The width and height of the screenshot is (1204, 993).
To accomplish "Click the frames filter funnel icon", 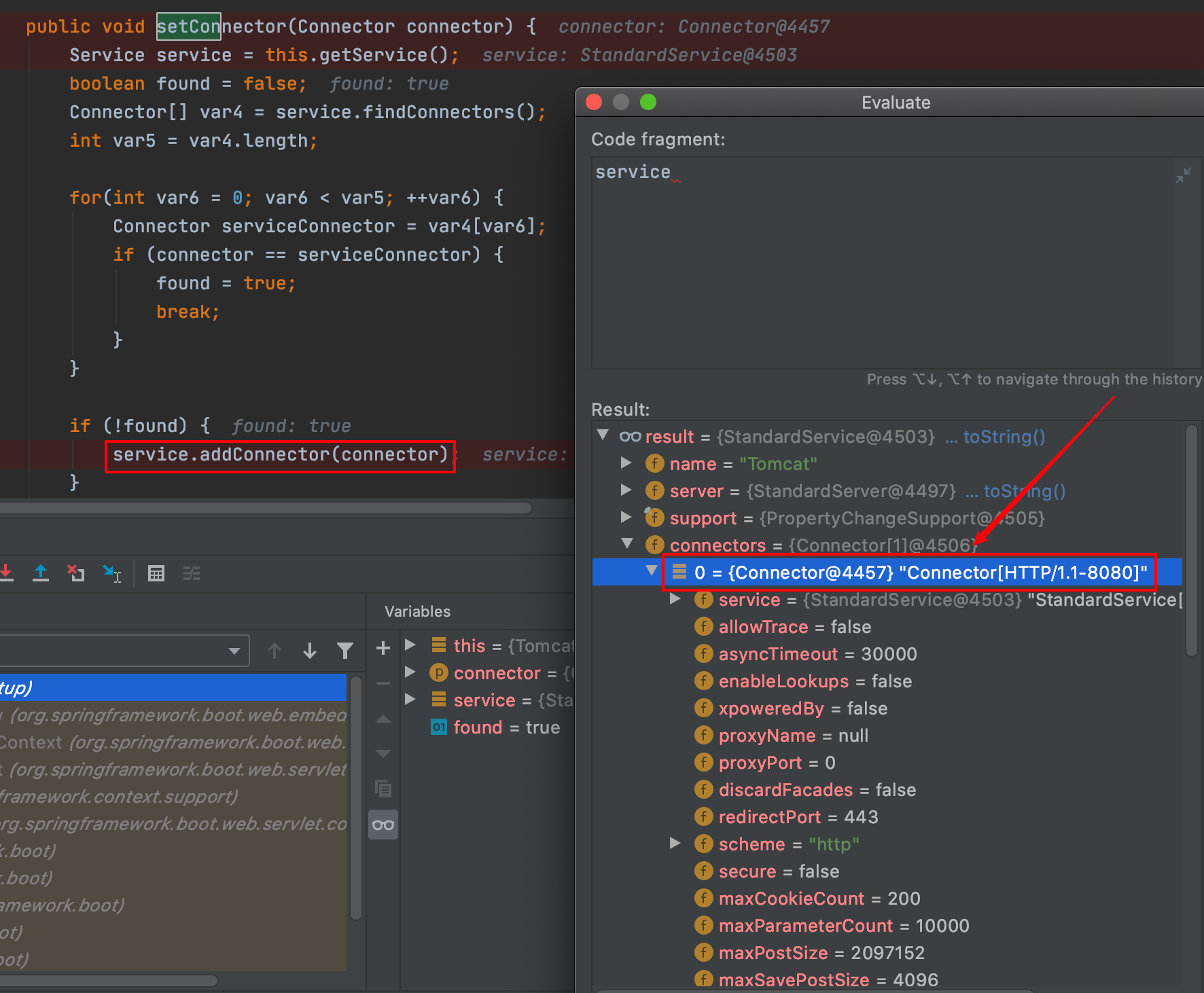I will tap(345, 651).
